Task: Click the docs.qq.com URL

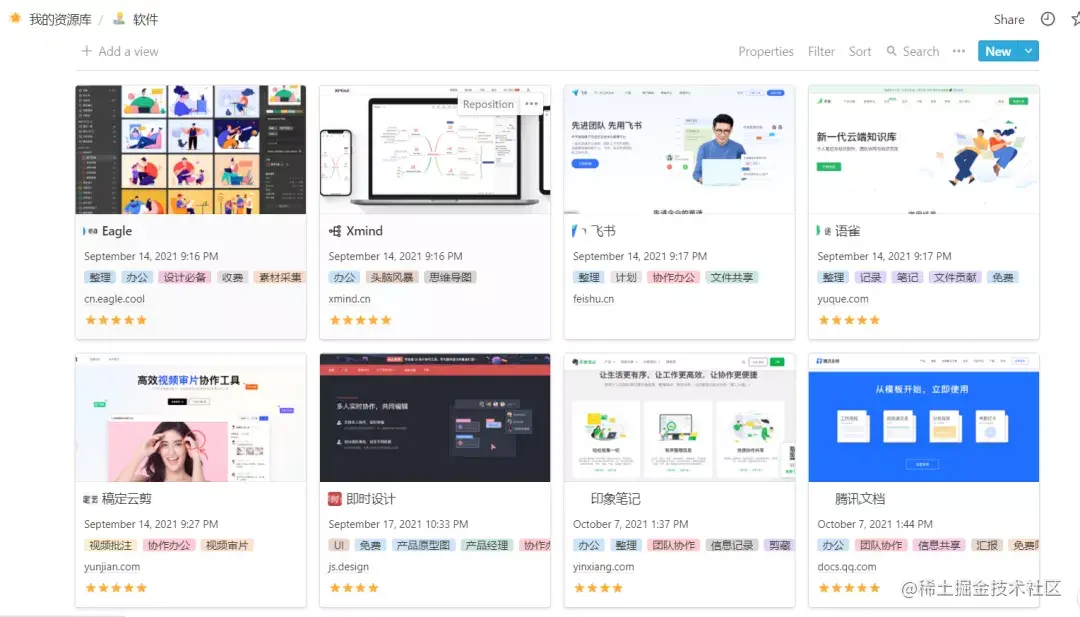Action: [x=847, y=567]
